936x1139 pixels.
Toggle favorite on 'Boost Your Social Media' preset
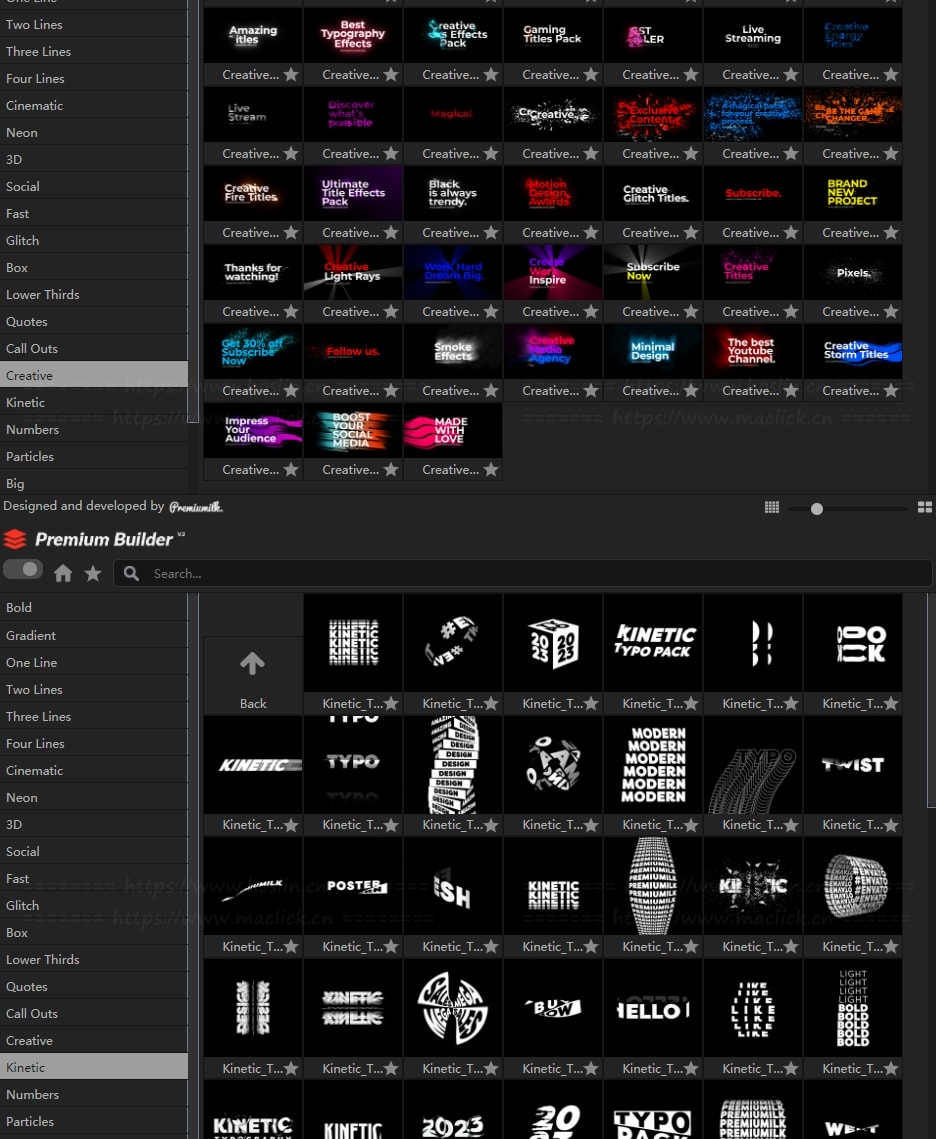(x=391, y=470)
